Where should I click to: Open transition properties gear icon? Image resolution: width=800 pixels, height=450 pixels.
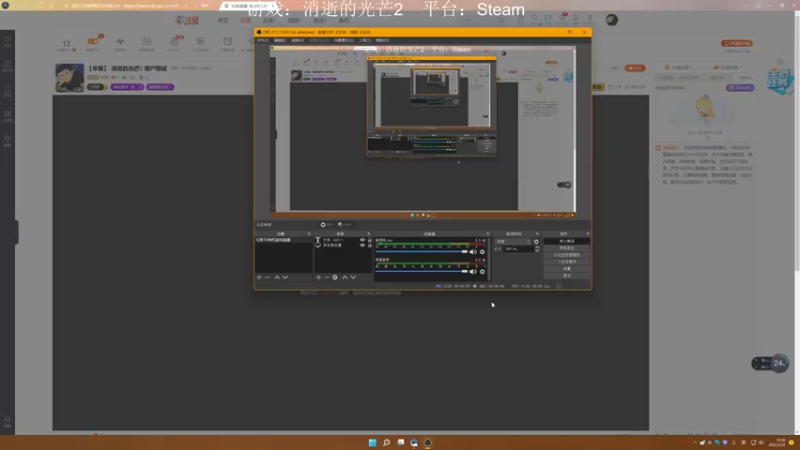pos(536,241)
